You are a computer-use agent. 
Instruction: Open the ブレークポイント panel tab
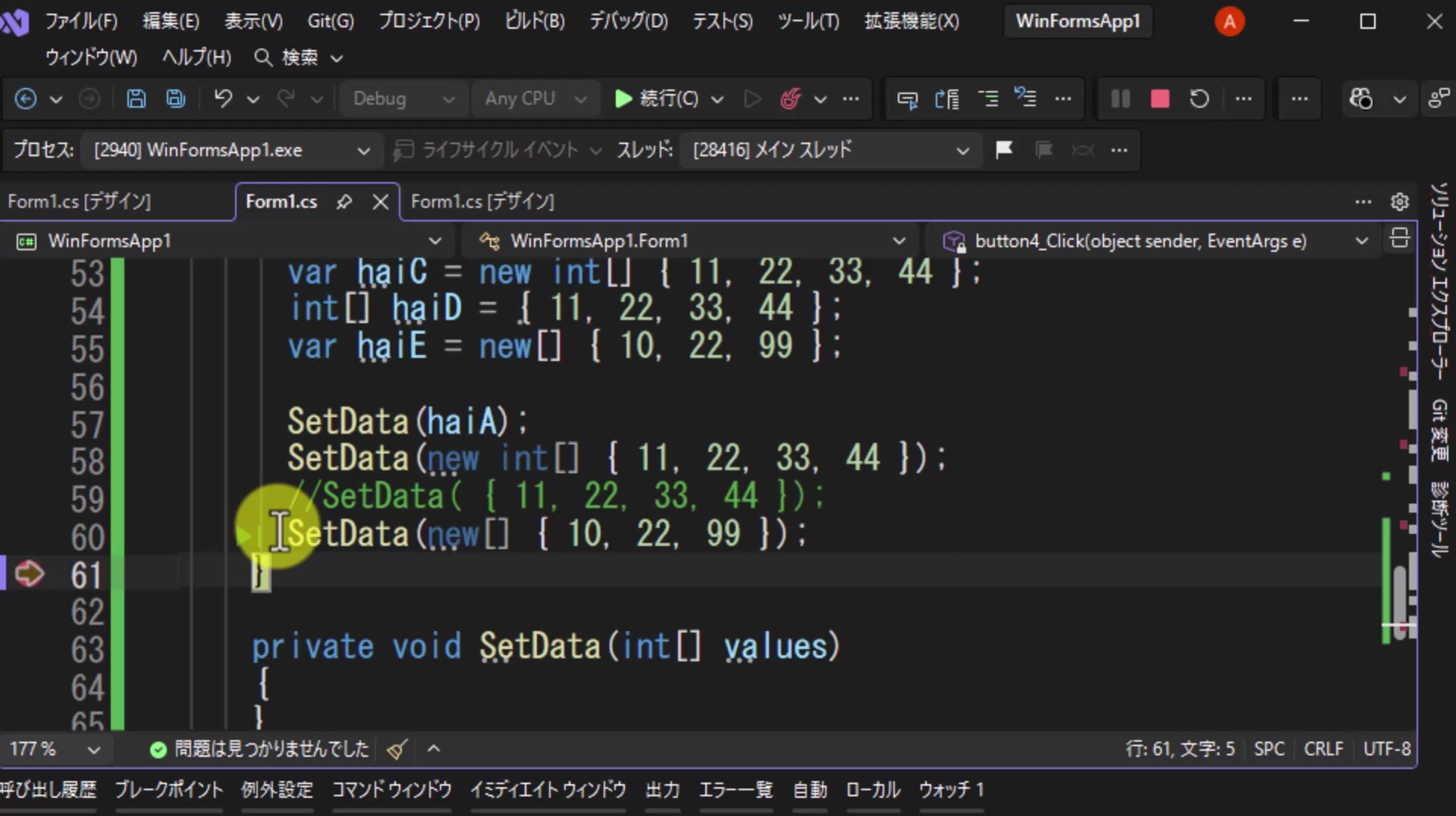point(168,790)
